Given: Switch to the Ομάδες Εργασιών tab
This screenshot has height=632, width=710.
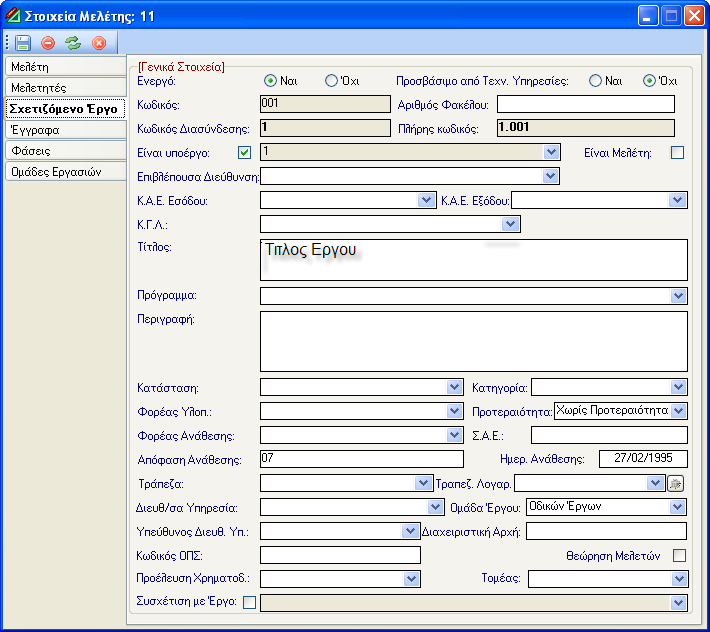Looking at the screenshot, I should tap(65, 172).
